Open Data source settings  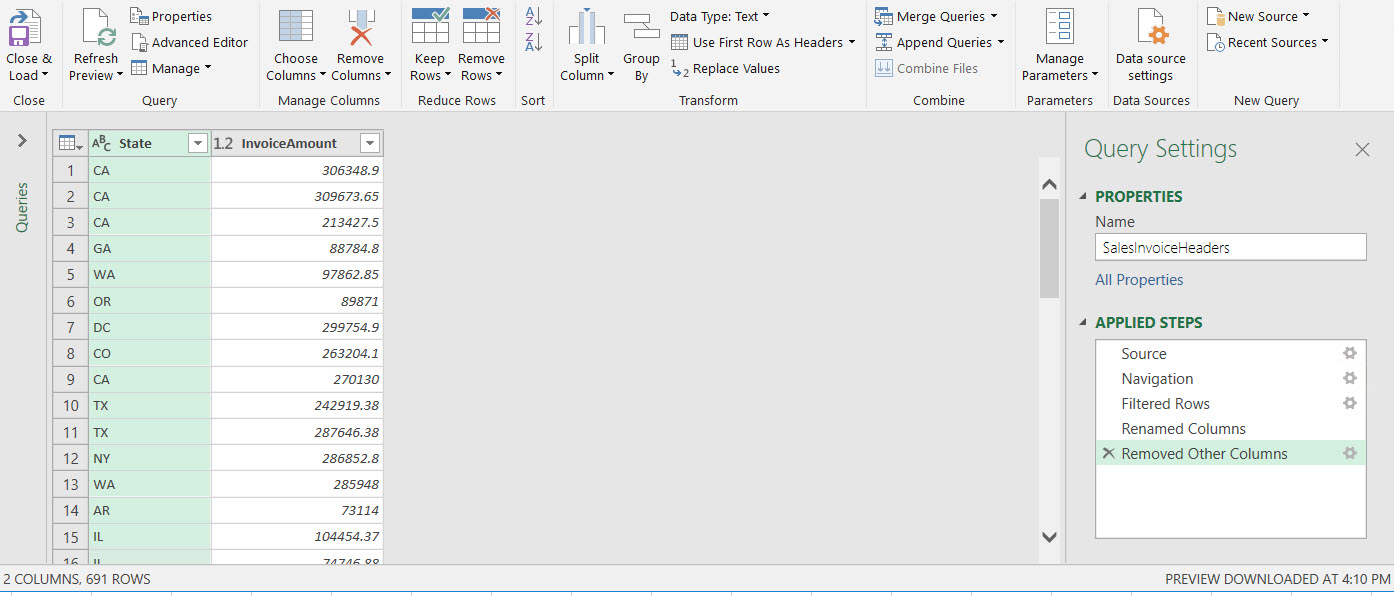(1150, 28)
